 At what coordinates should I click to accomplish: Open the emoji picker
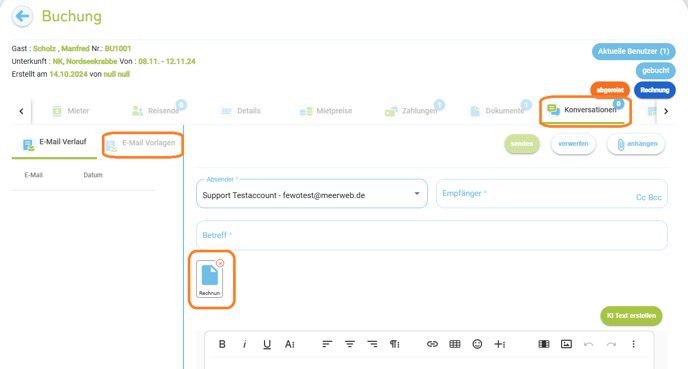pyautogui.click(x=477, y=344)
